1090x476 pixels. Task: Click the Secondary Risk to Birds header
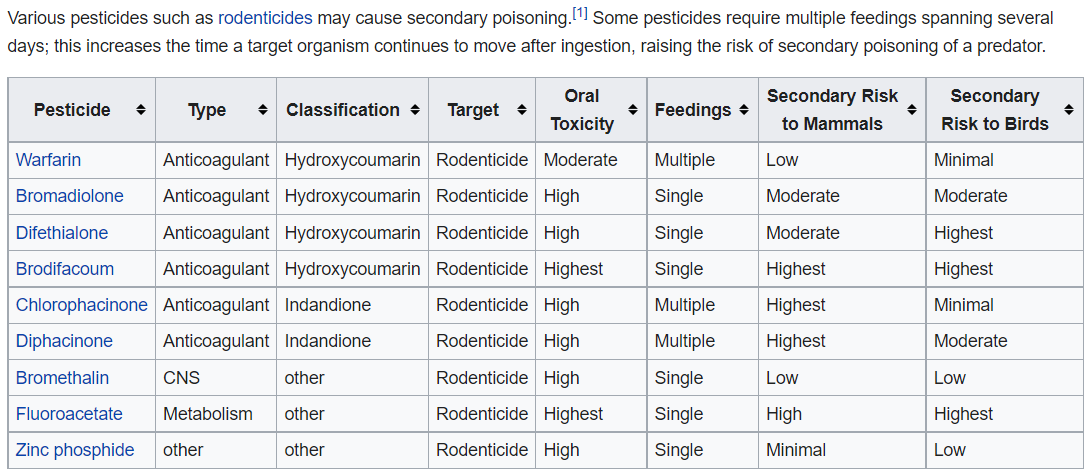[994, 110]
